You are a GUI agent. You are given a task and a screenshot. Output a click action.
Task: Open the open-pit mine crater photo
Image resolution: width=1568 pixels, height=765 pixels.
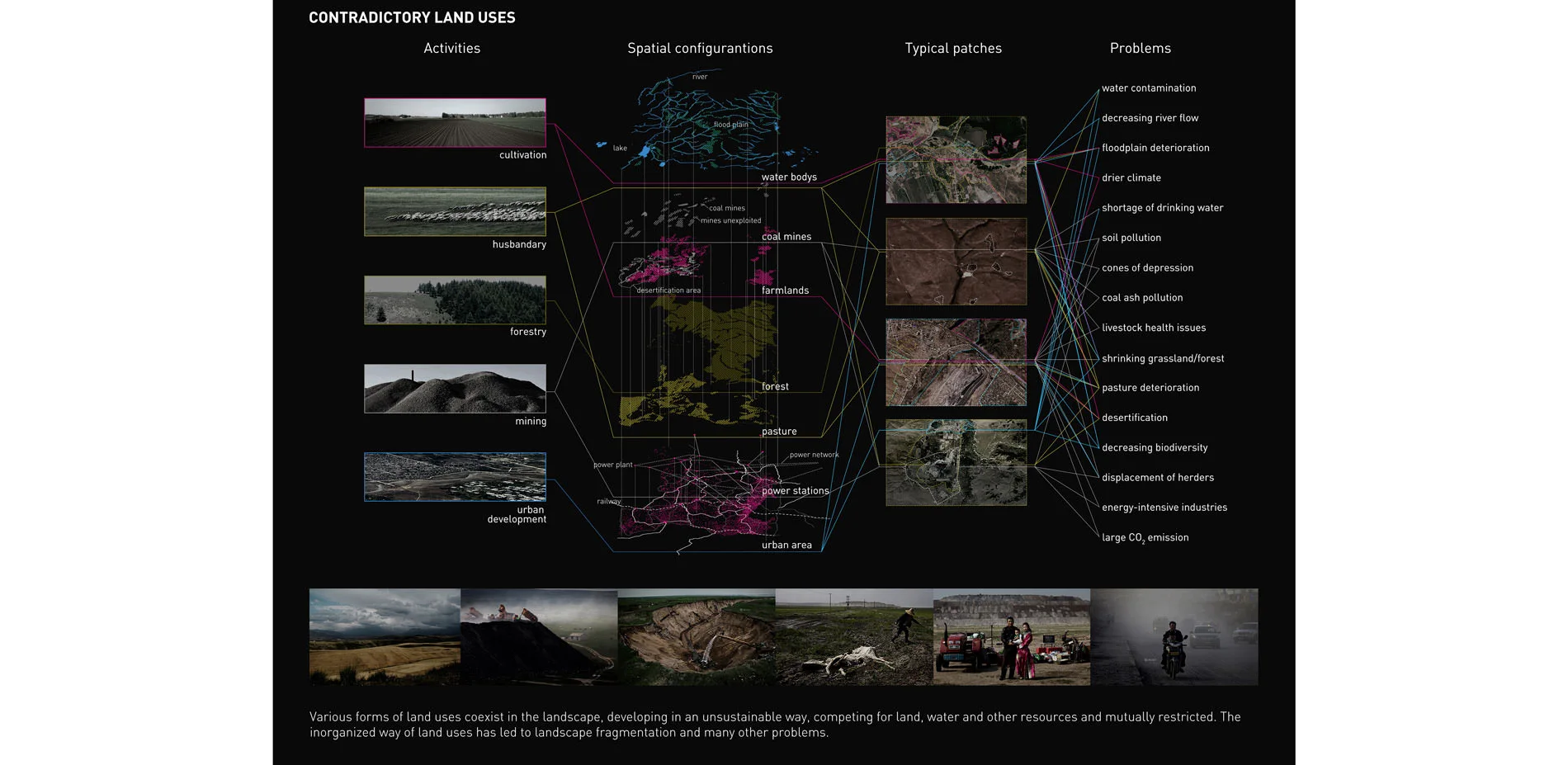(696, 636)
